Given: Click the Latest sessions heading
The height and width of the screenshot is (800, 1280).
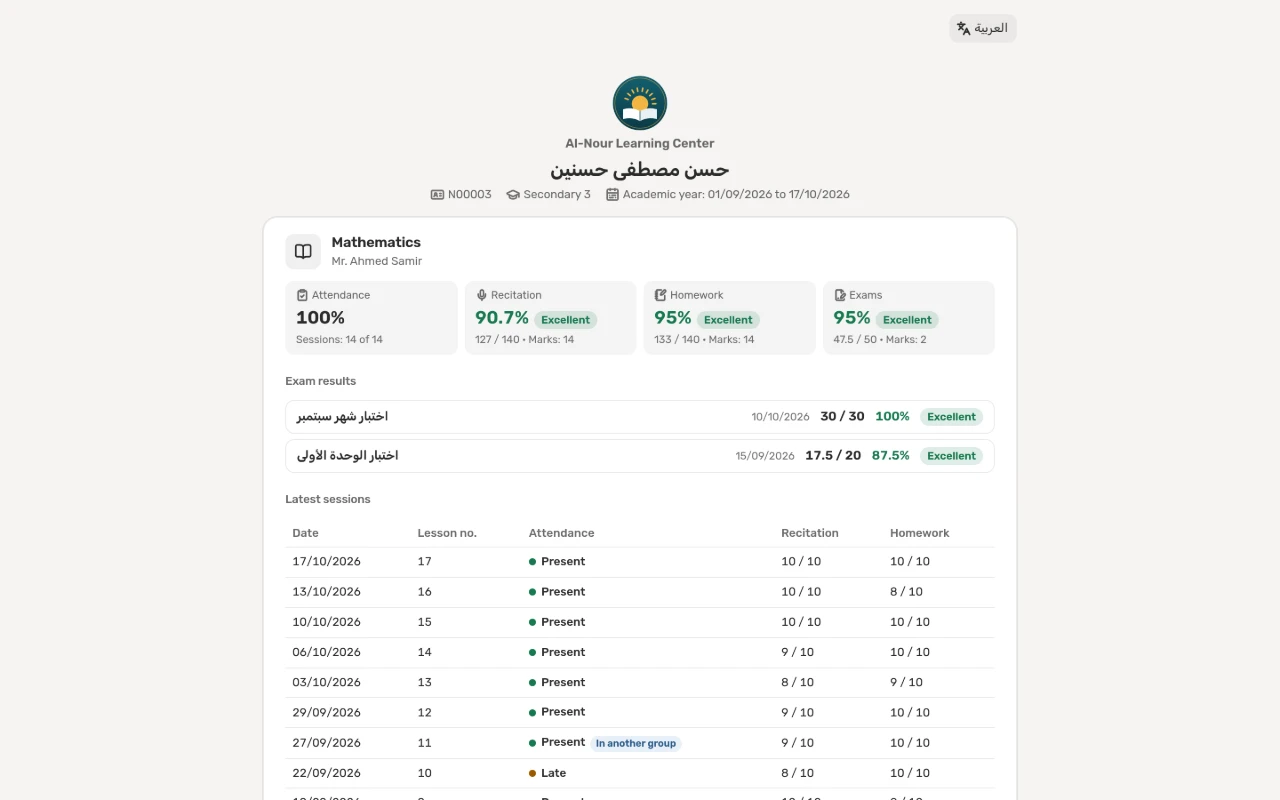Looking at the screenshot, I should 328,499.
